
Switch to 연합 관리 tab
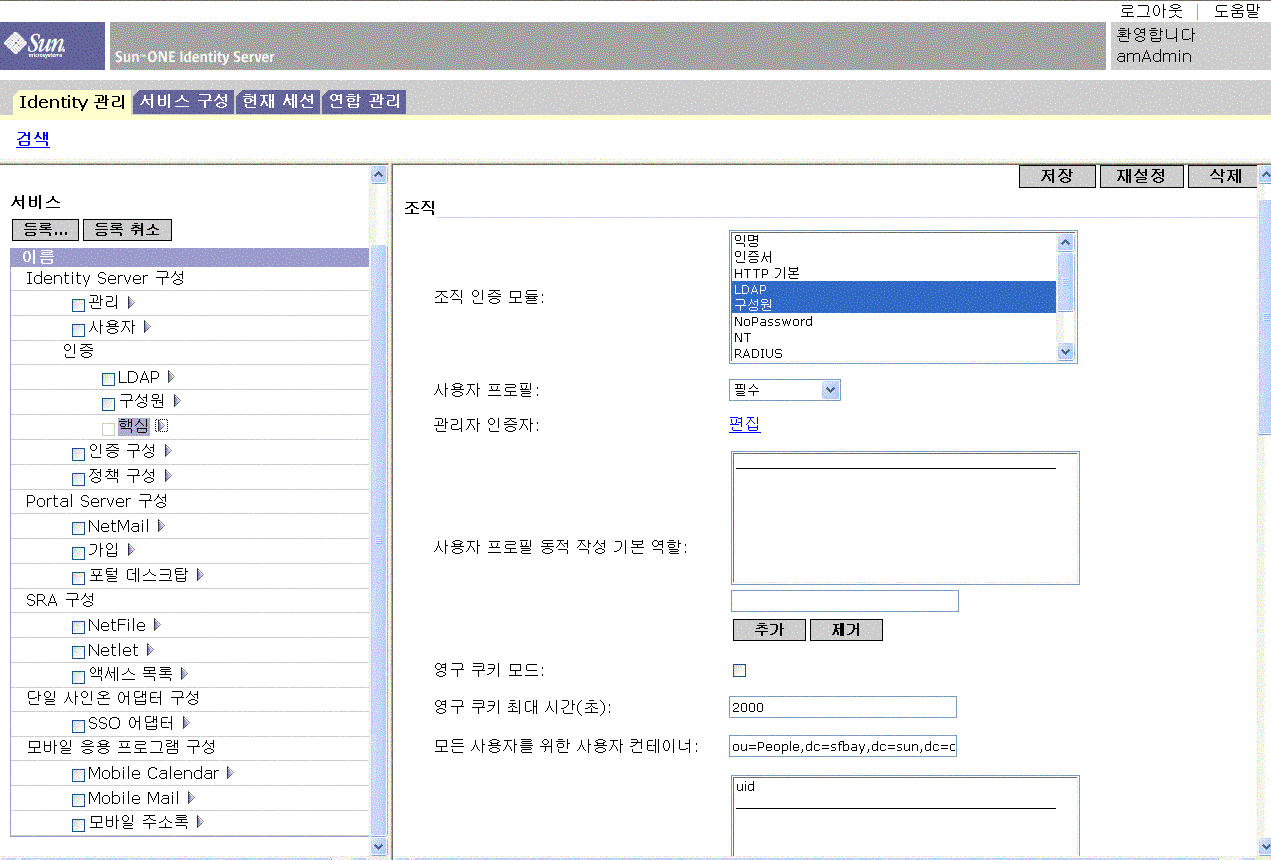coord(364,102)
